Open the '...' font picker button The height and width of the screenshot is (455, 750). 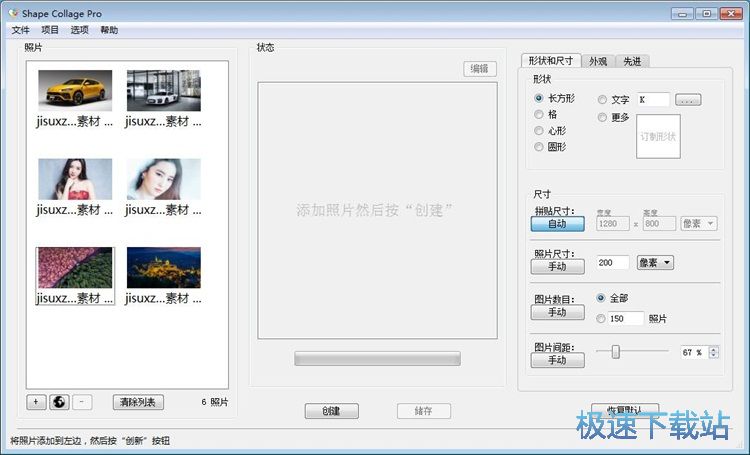[688, 100]
